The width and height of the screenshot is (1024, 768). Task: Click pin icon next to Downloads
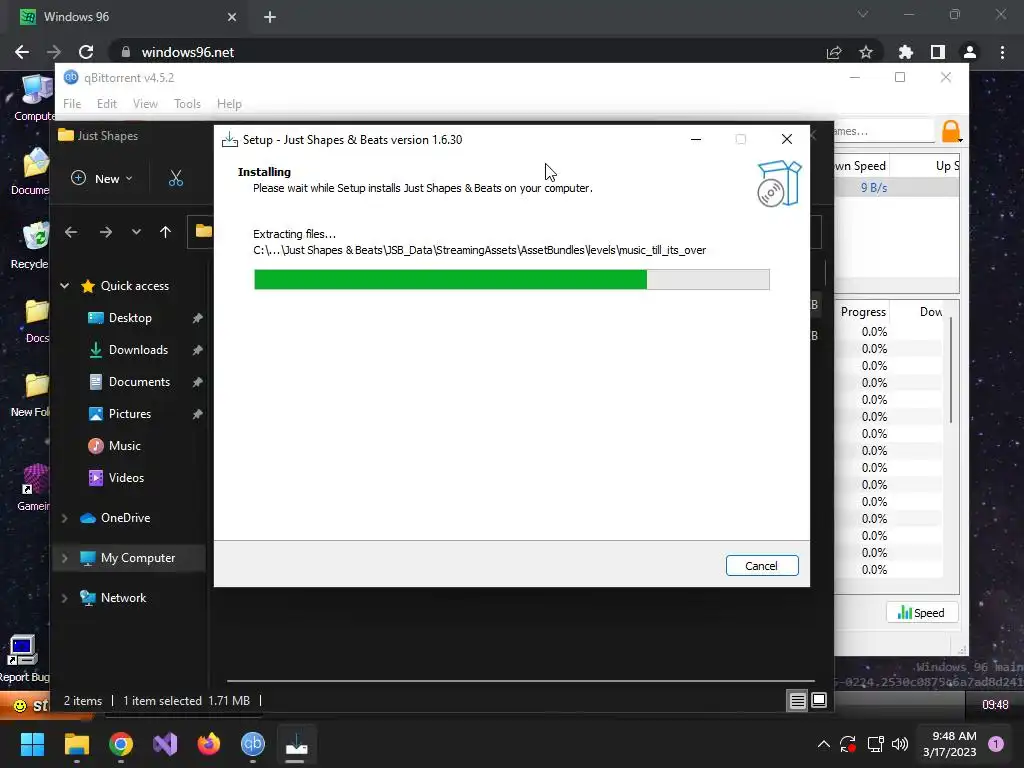point(197,350)
